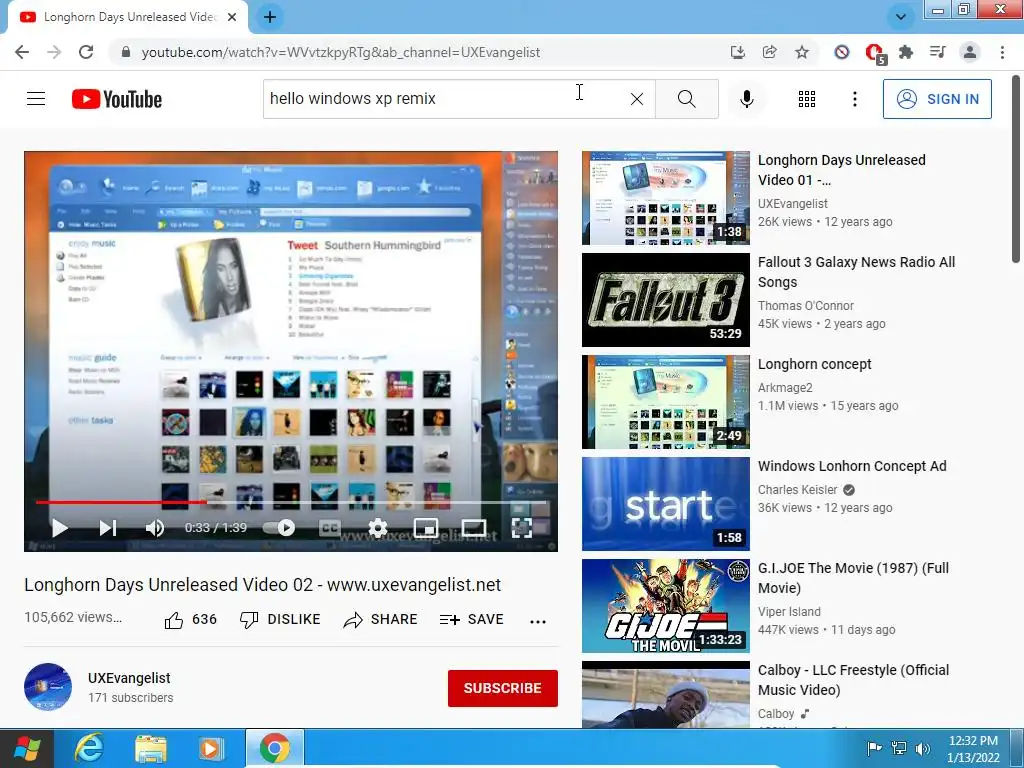Open Windows Explorer from the taskbar
The width and height of the screenshot is (1024, 768).
[x=150, y=748]
